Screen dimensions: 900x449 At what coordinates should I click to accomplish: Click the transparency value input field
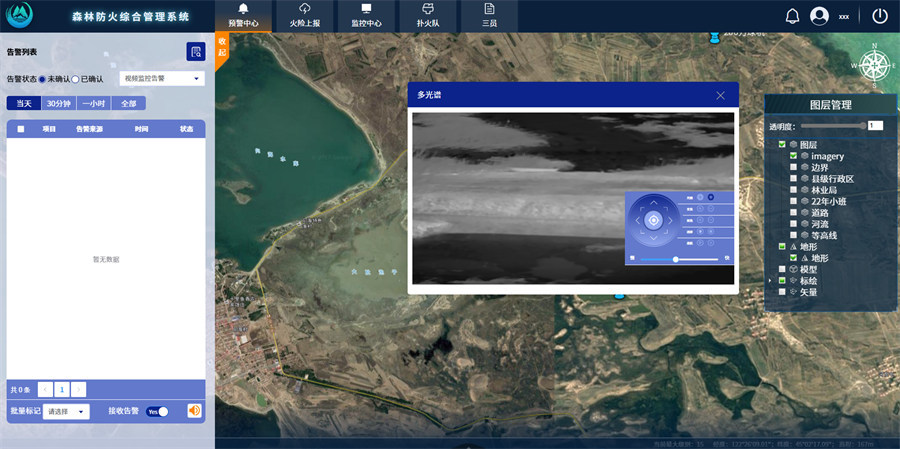coord(875,126)
